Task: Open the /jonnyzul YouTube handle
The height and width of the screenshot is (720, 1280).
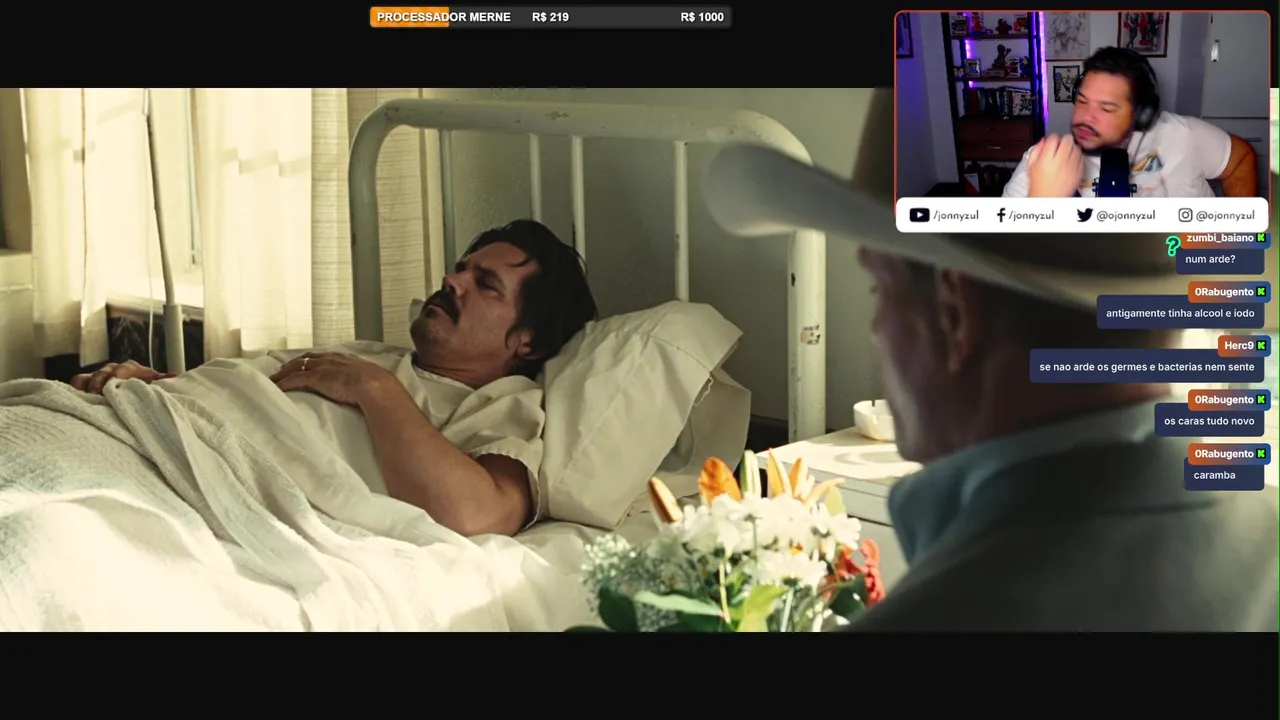Action: tap(956, 215)
